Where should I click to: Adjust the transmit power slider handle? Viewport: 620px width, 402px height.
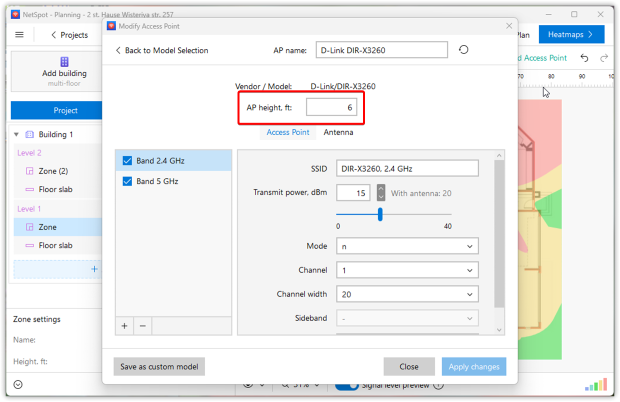380,214
